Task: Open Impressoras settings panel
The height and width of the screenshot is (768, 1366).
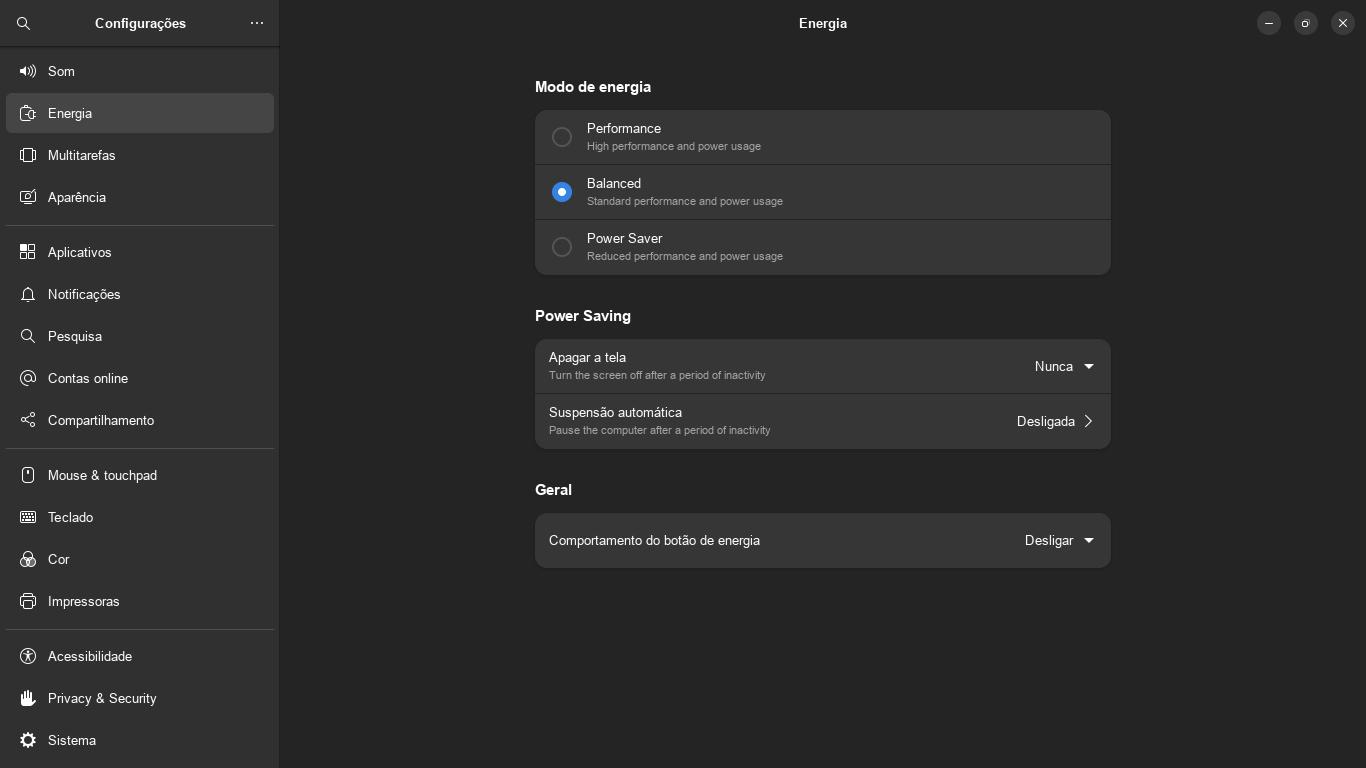Action: click(x=140, y=601)
